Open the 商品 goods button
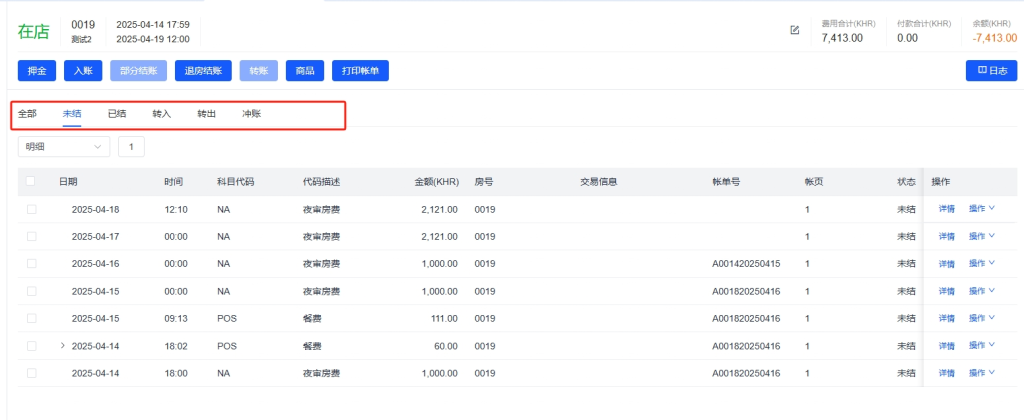Viewport: 1024px width, 420px height. coord(305,71)
